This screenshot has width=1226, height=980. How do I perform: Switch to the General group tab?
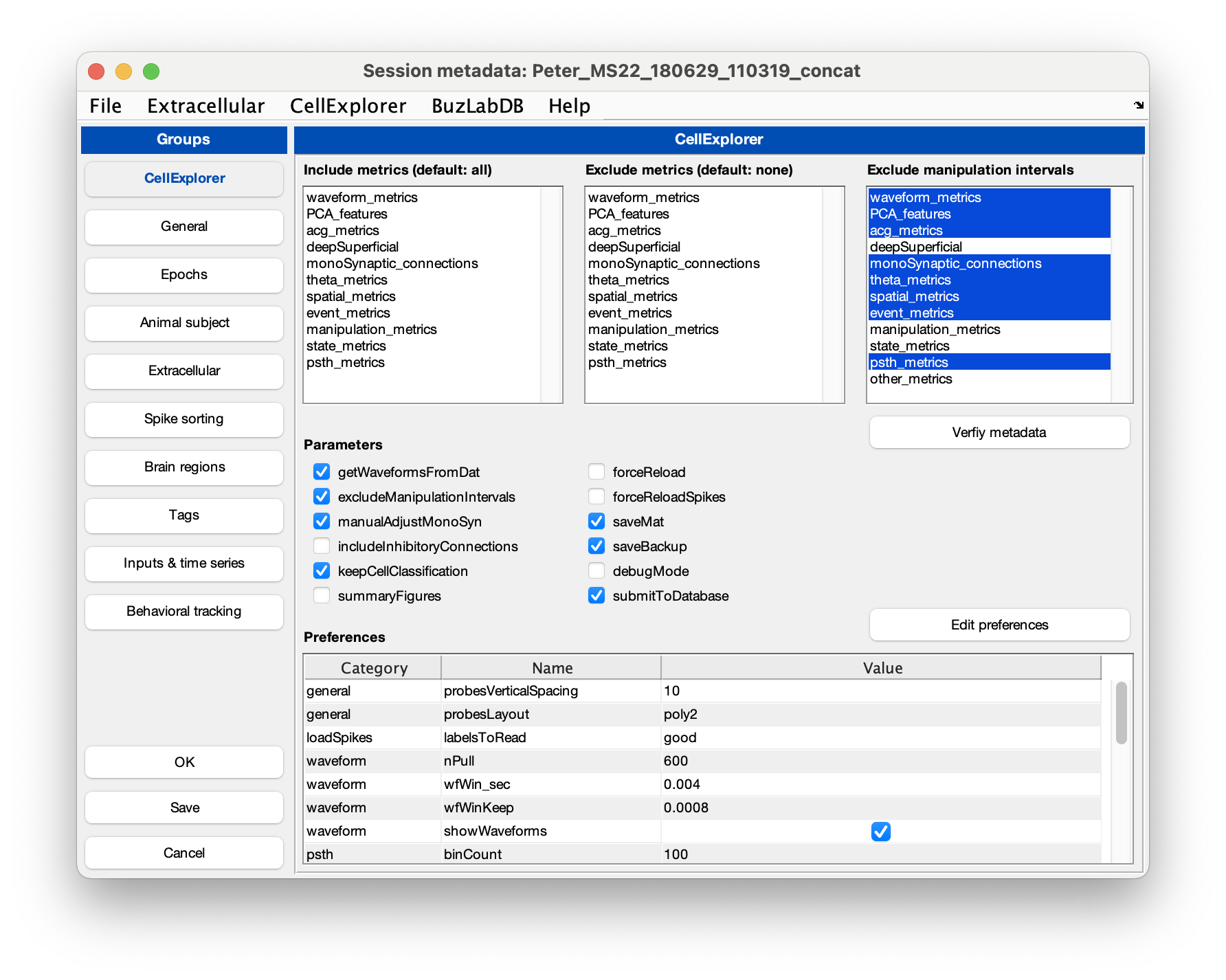point(184,227)
